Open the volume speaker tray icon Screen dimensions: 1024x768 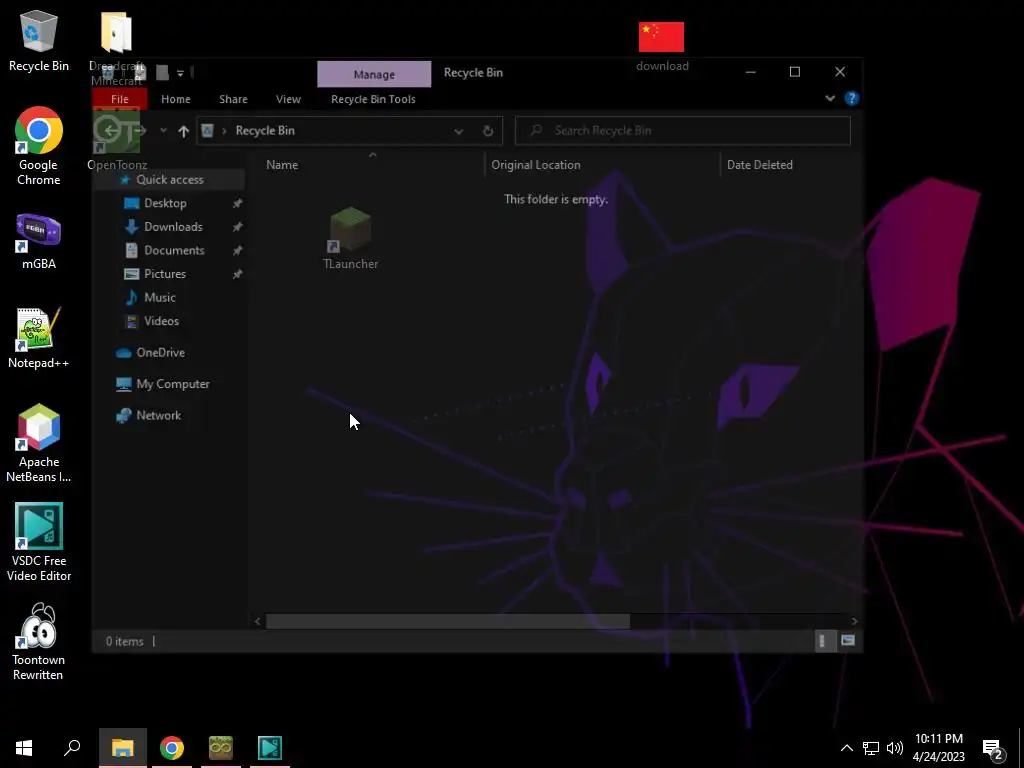pyautogui.click(x=894, y=748)
